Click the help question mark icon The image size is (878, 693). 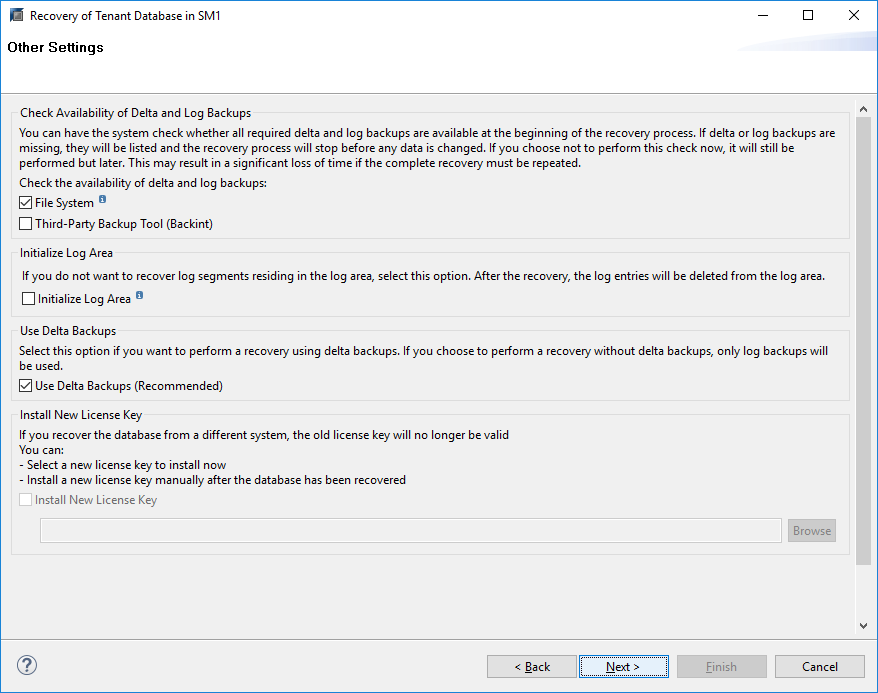27,666
